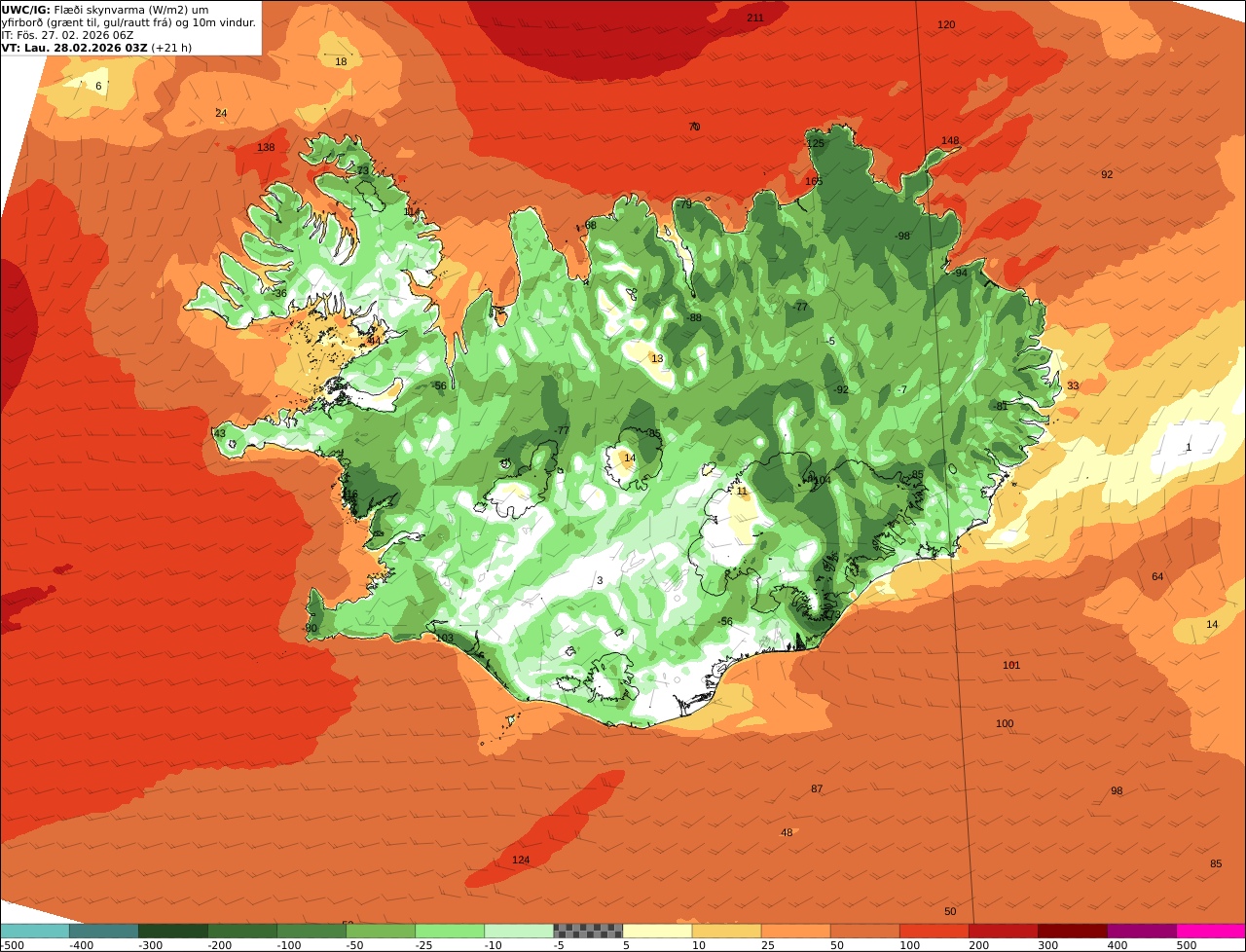Click the '98' value in the southeast ocean
1246x952 pixels.
point(1117,790)
